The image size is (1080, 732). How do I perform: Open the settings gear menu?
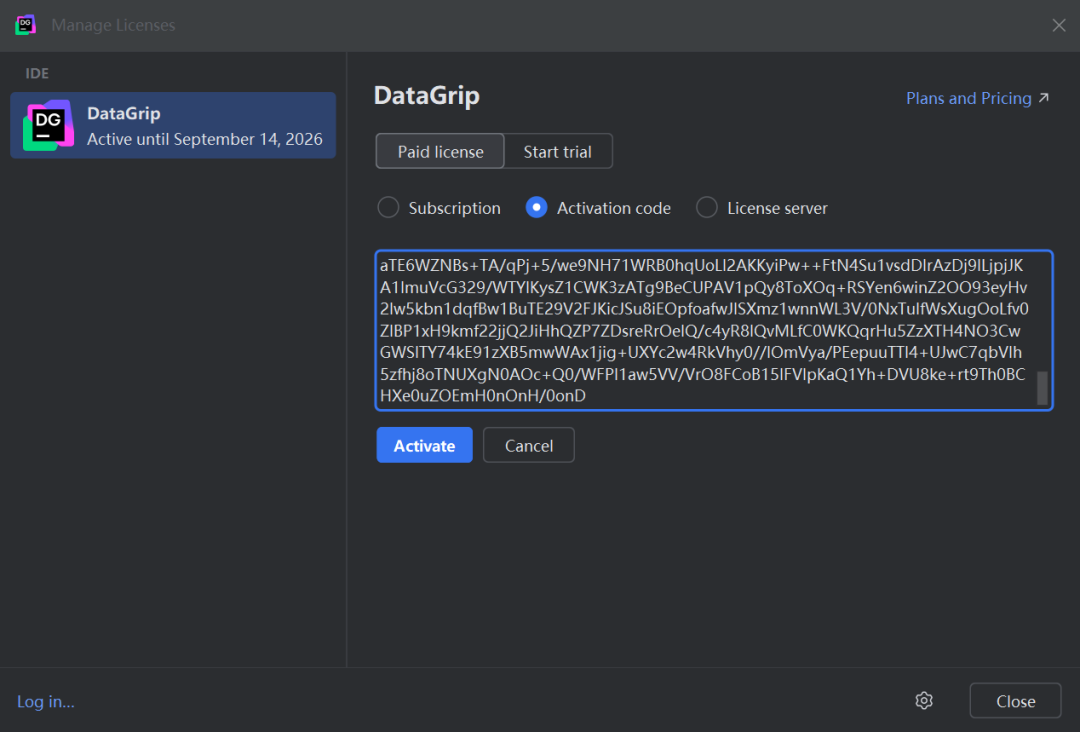click(923, 700)
